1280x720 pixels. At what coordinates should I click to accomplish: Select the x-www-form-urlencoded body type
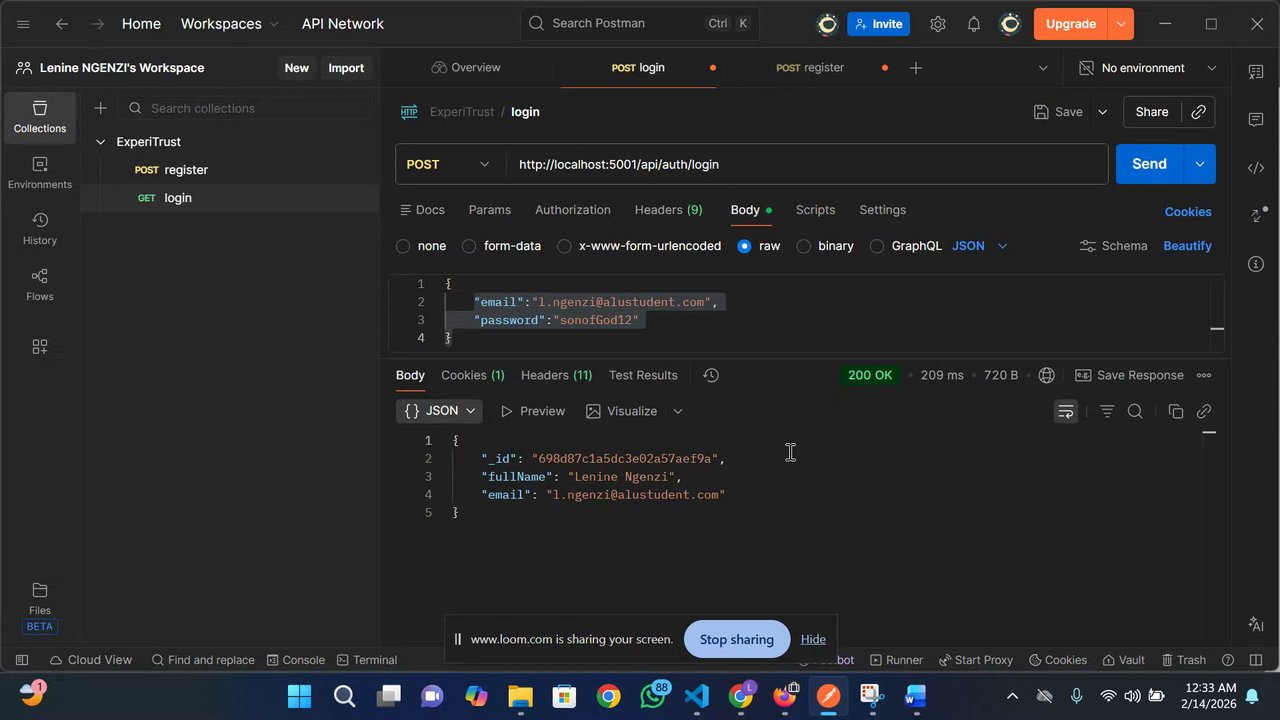[564, 246]
